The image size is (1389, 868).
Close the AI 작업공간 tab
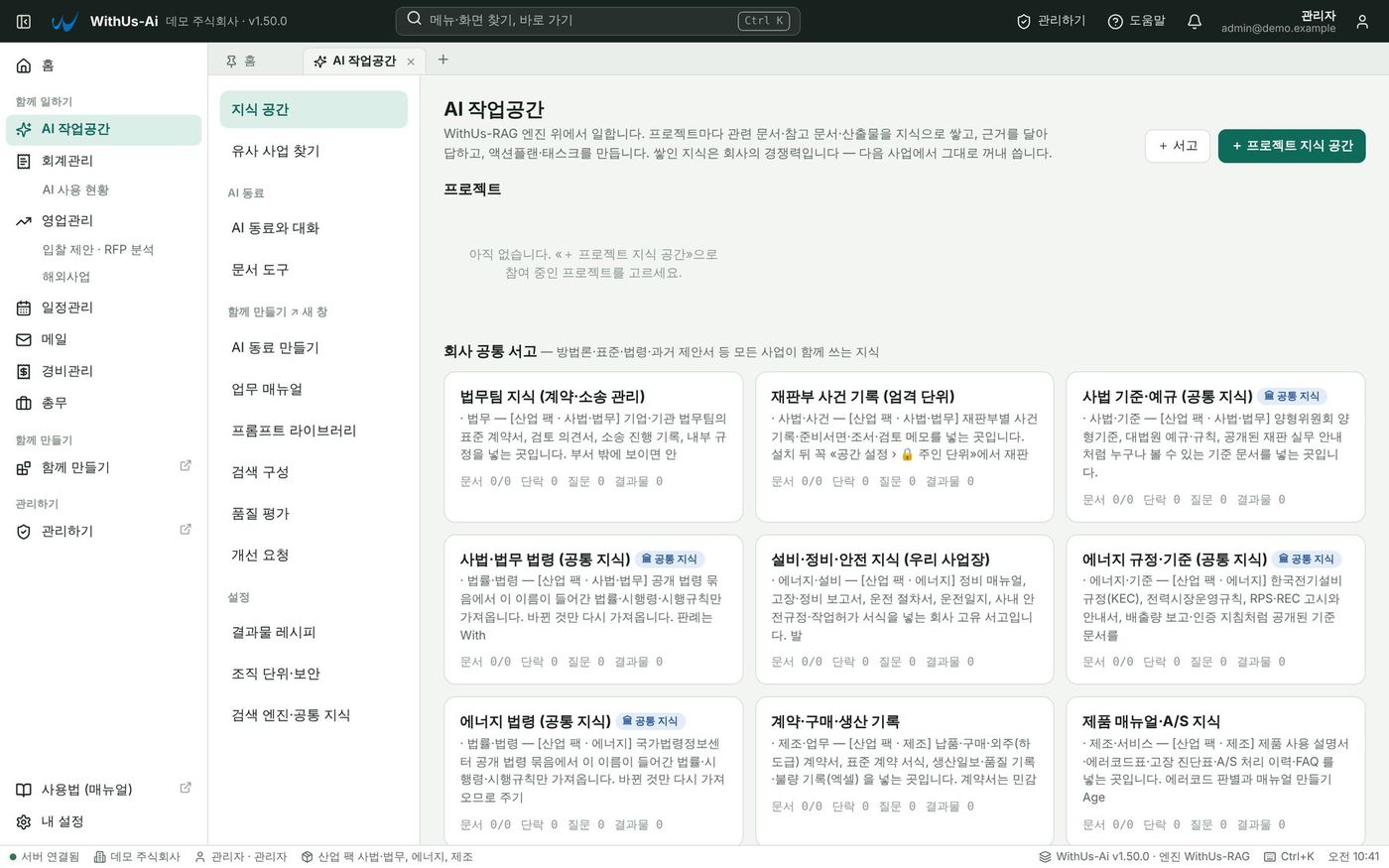(411, 62)
